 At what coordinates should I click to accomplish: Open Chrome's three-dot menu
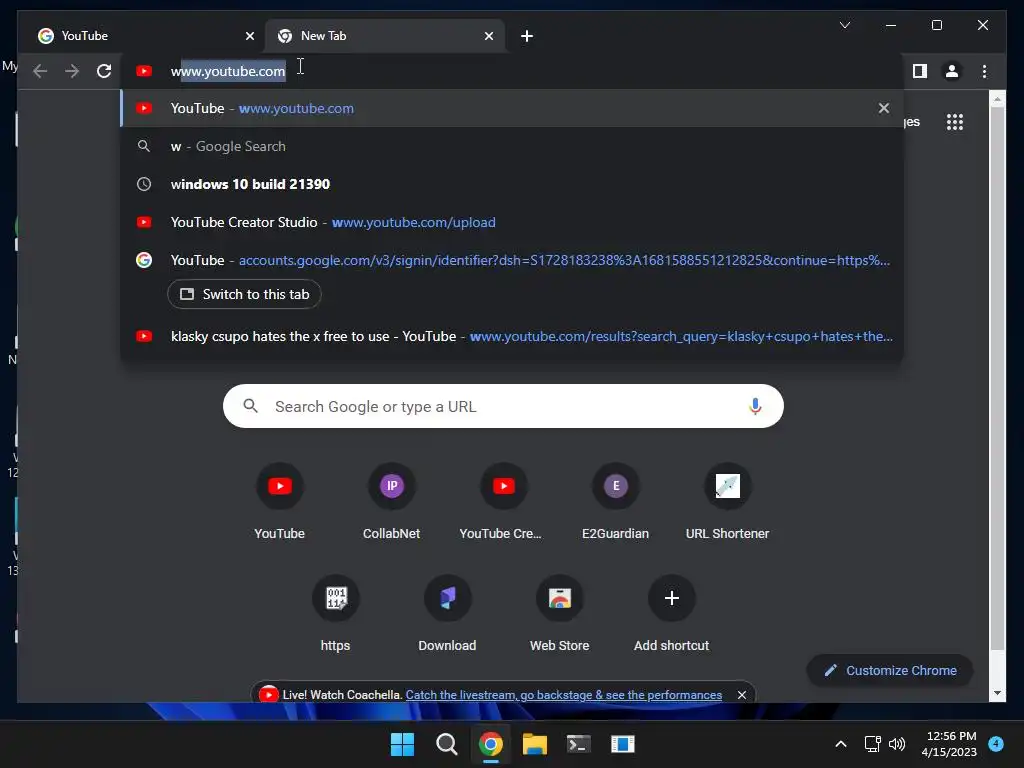984,71
